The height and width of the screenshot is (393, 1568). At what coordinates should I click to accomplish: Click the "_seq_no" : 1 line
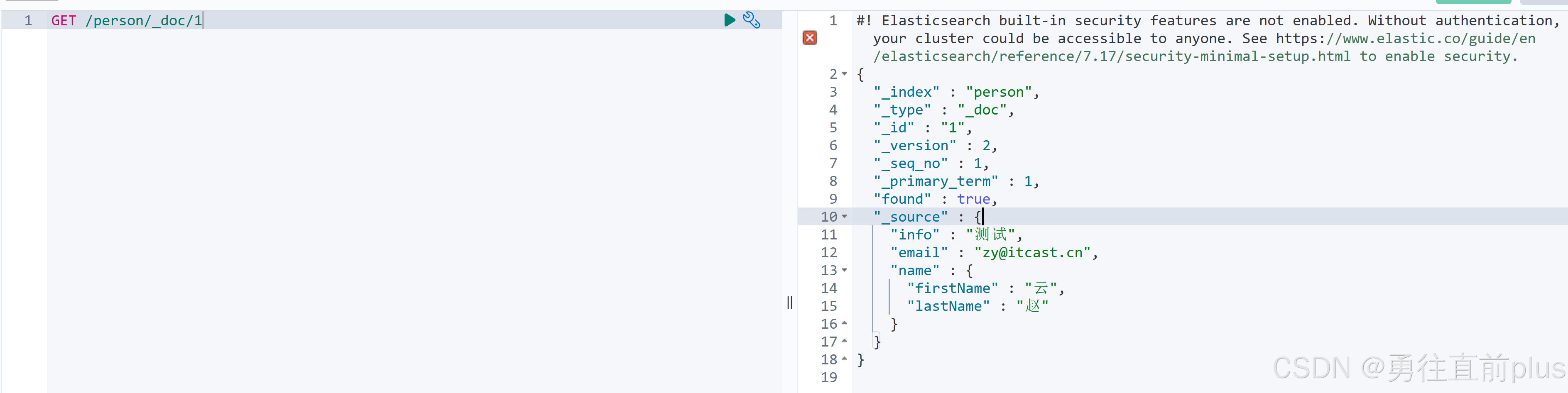coord(931,163)
